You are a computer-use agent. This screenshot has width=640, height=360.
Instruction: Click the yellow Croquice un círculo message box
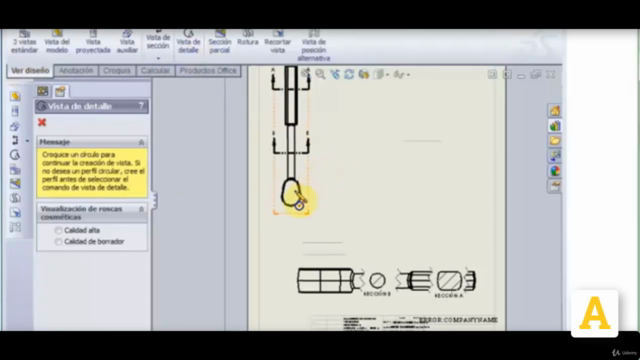(x=92, y=173)
